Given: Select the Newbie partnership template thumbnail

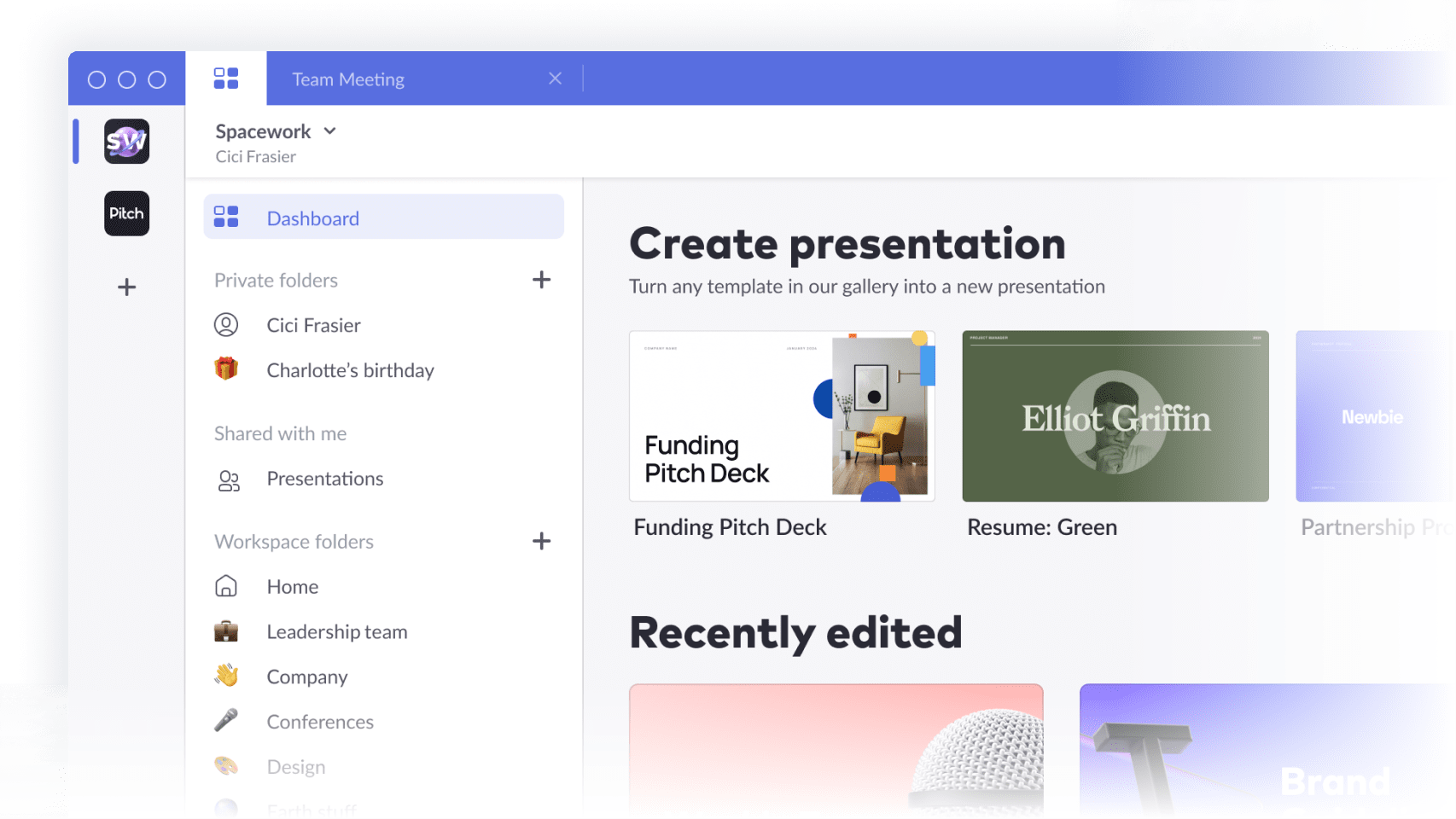Looking at the screenshot, I should pyautogui.click(x=1375, y=416).
